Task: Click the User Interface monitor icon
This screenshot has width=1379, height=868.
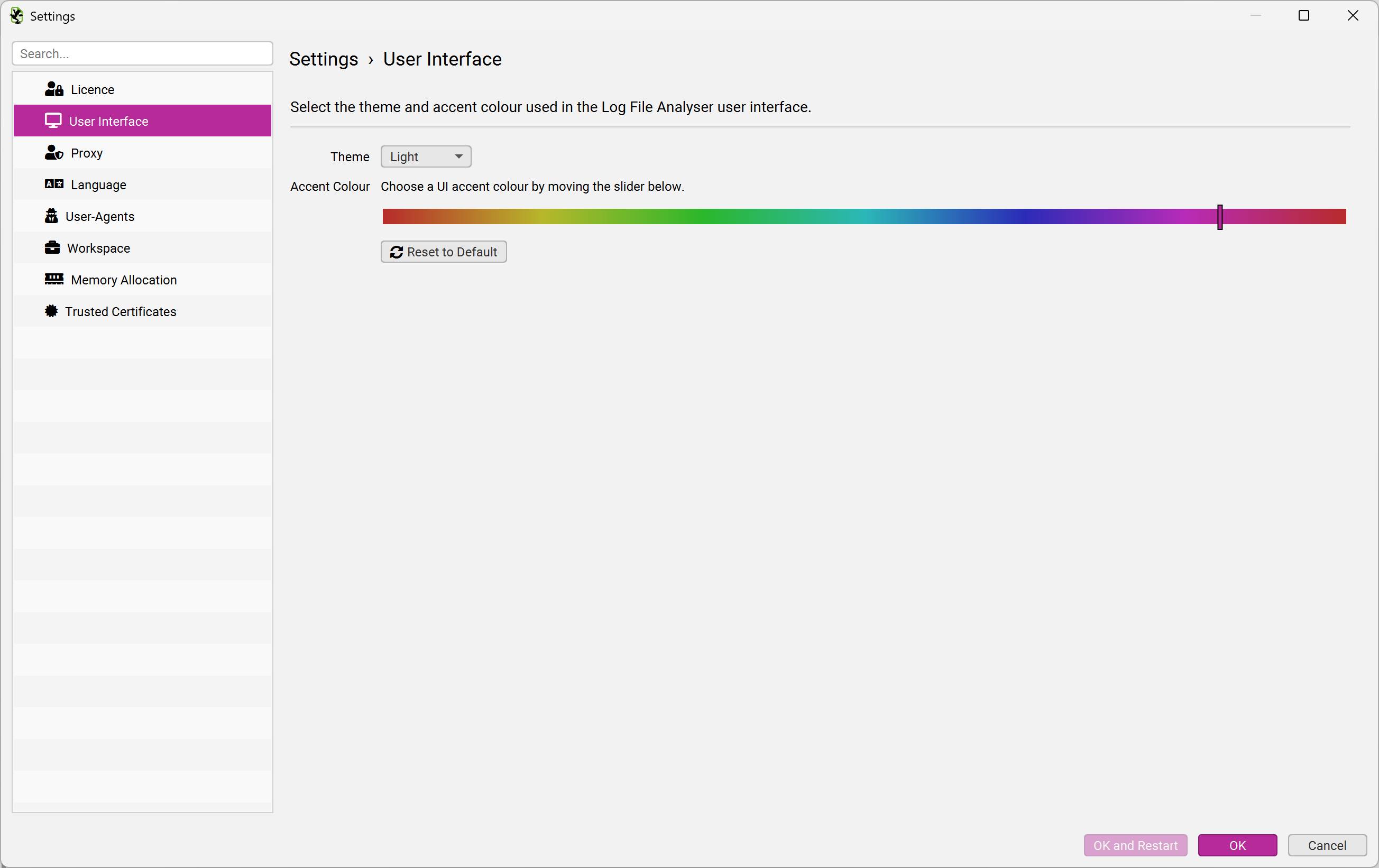Action: pyautogui.click(x=53, y=121)
